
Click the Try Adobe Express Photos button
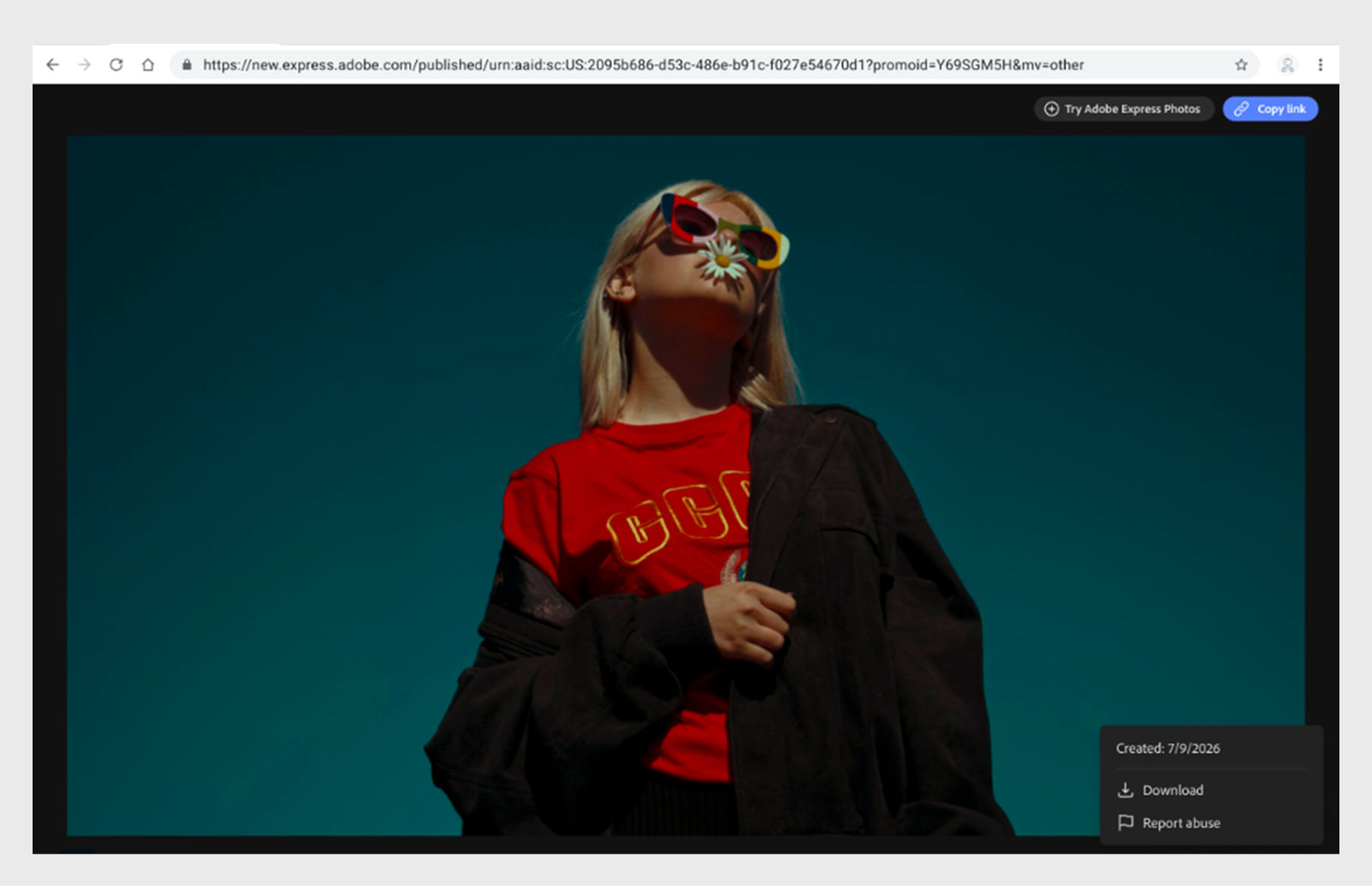pos(1123,109)
